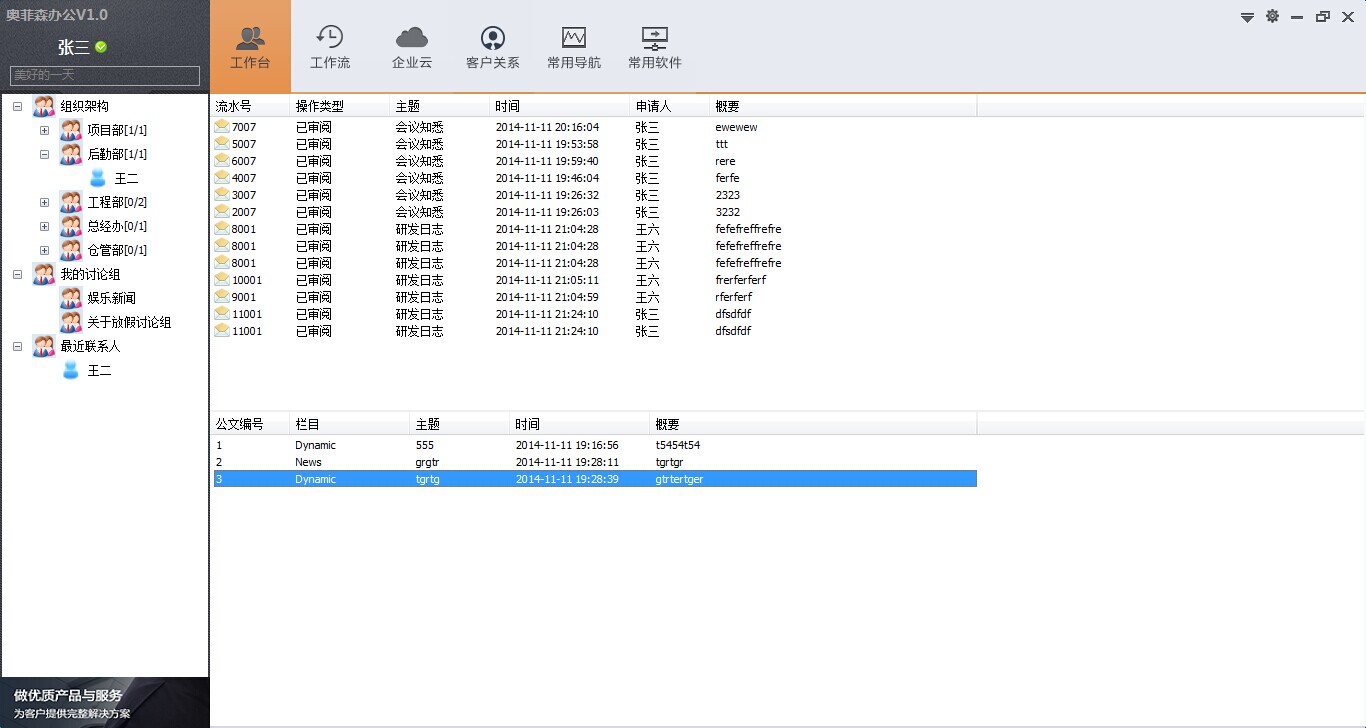The height and width of the screenshot is (728, 1366).
Task: Collapse the 最近联系人 node
Action: point(17,346)
